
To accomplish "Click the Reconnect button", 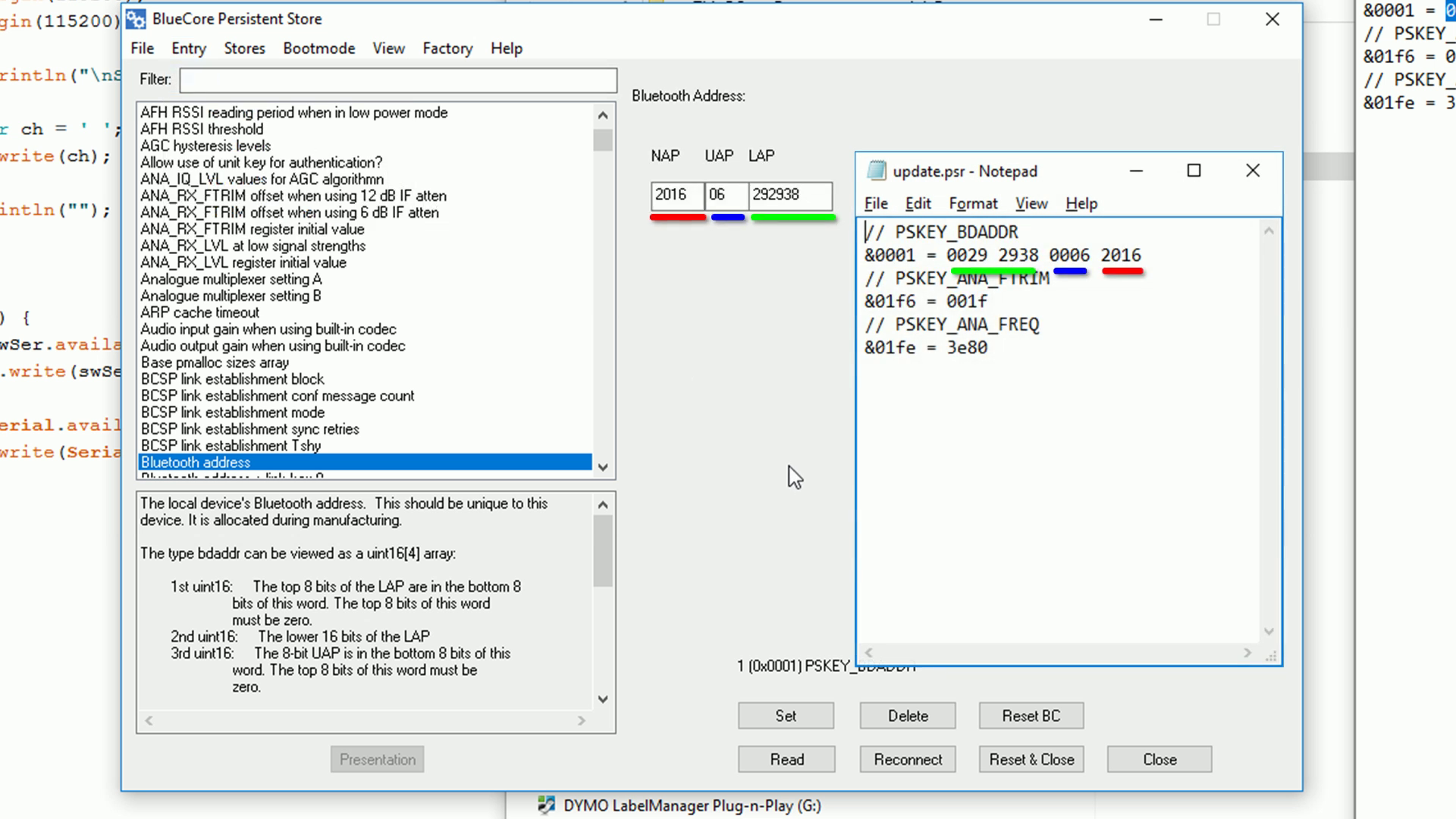I will pos(907,759).
